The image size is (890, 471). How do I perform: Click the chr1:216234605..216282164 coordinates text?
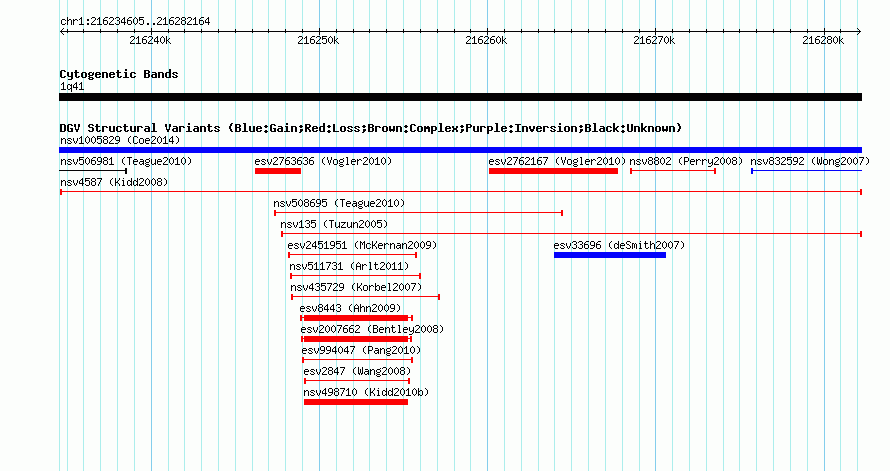click(x=135, y=22)
